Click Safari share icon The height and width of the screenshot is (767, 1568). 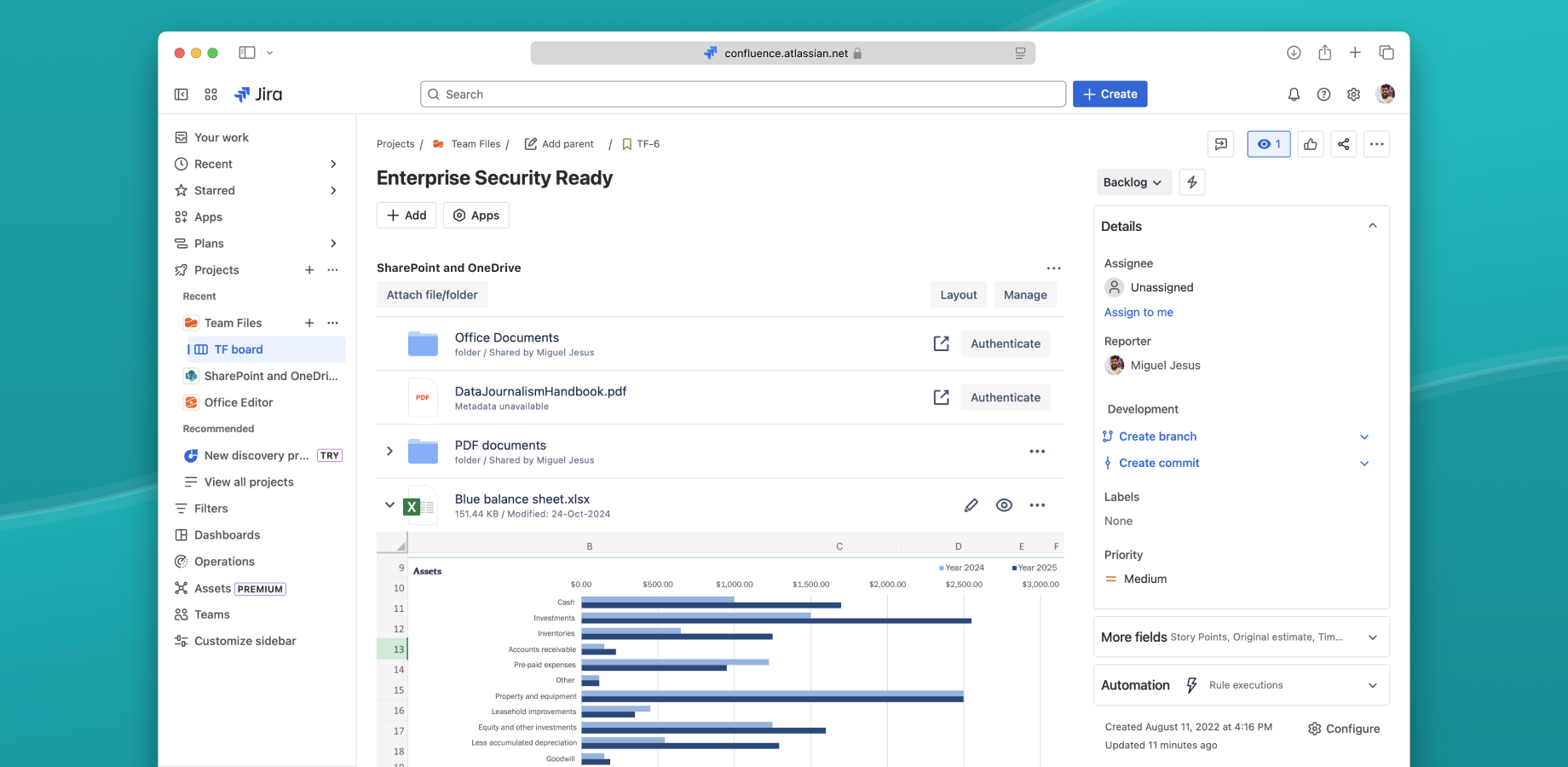(x=1324, y=53)
